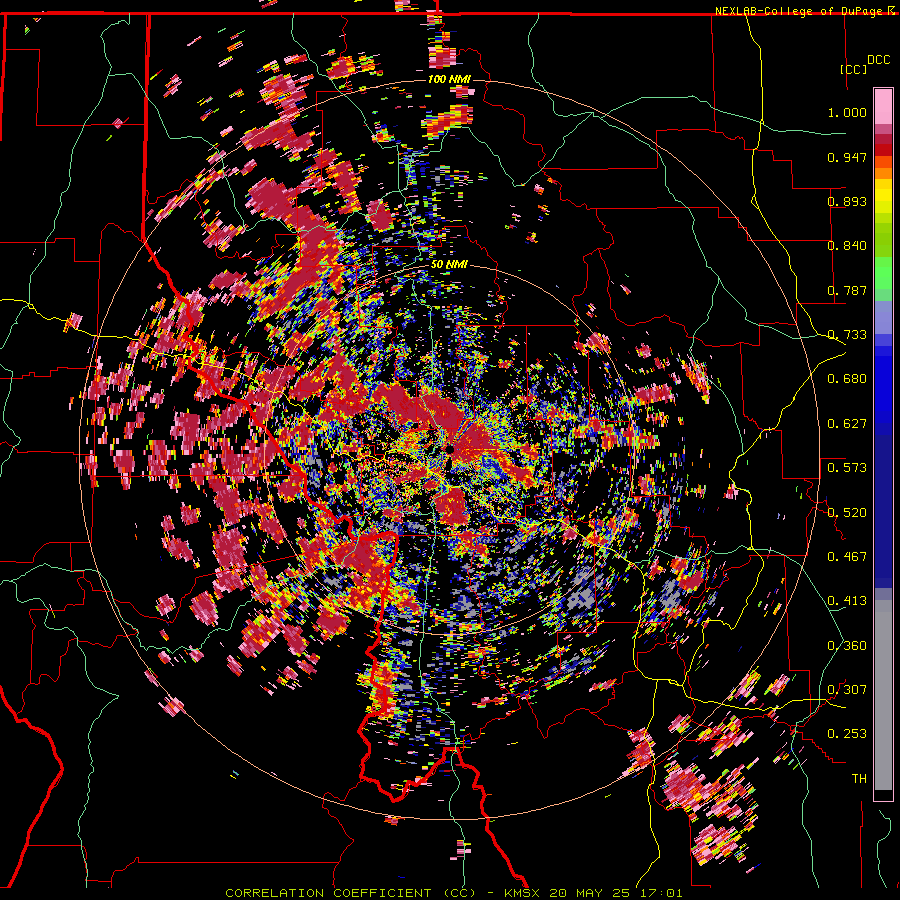
Task: Click the 0.947 scale value
Action: [x=847, y=157]
